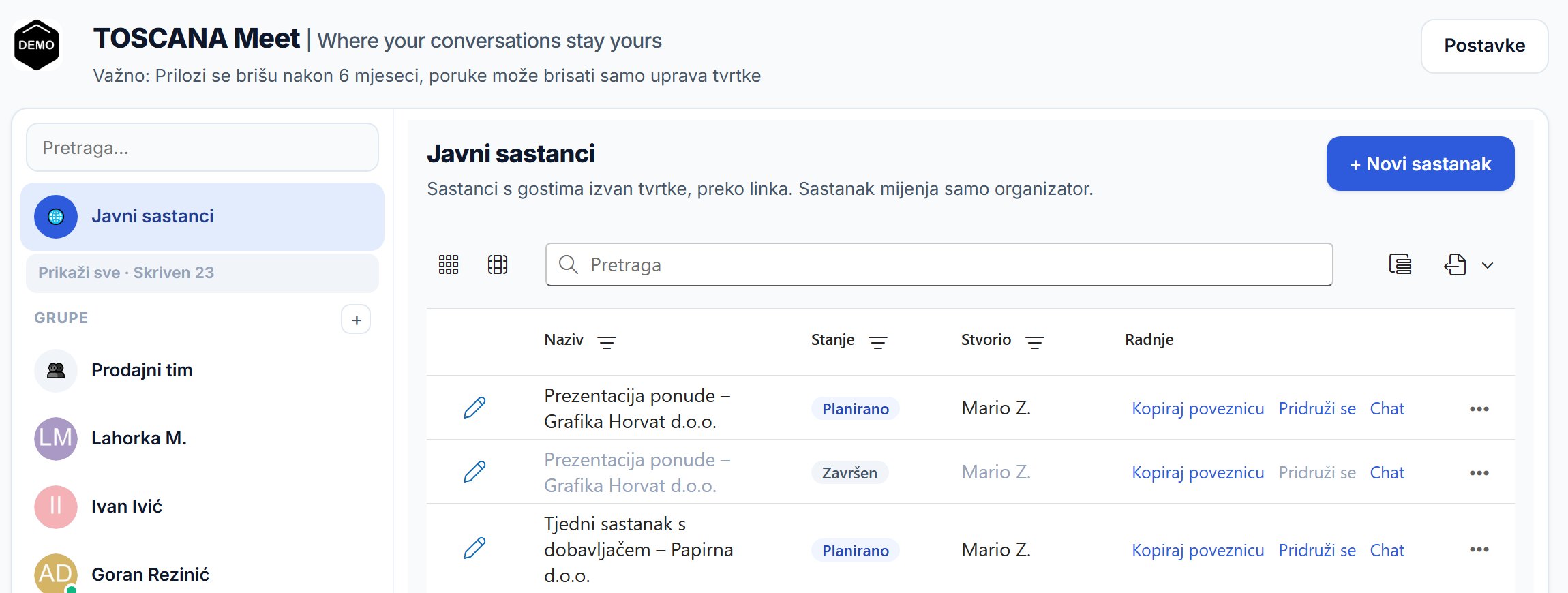The image size is (1568, 593).
Task: Open chat with Goran Rezinić
Action: [x=202, y=573]
